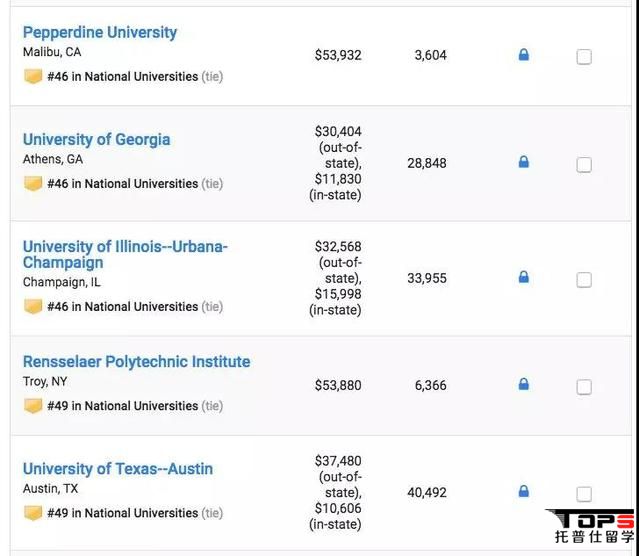Select the checkbox for Illinois Urbana-Champaign

point(584,280)
